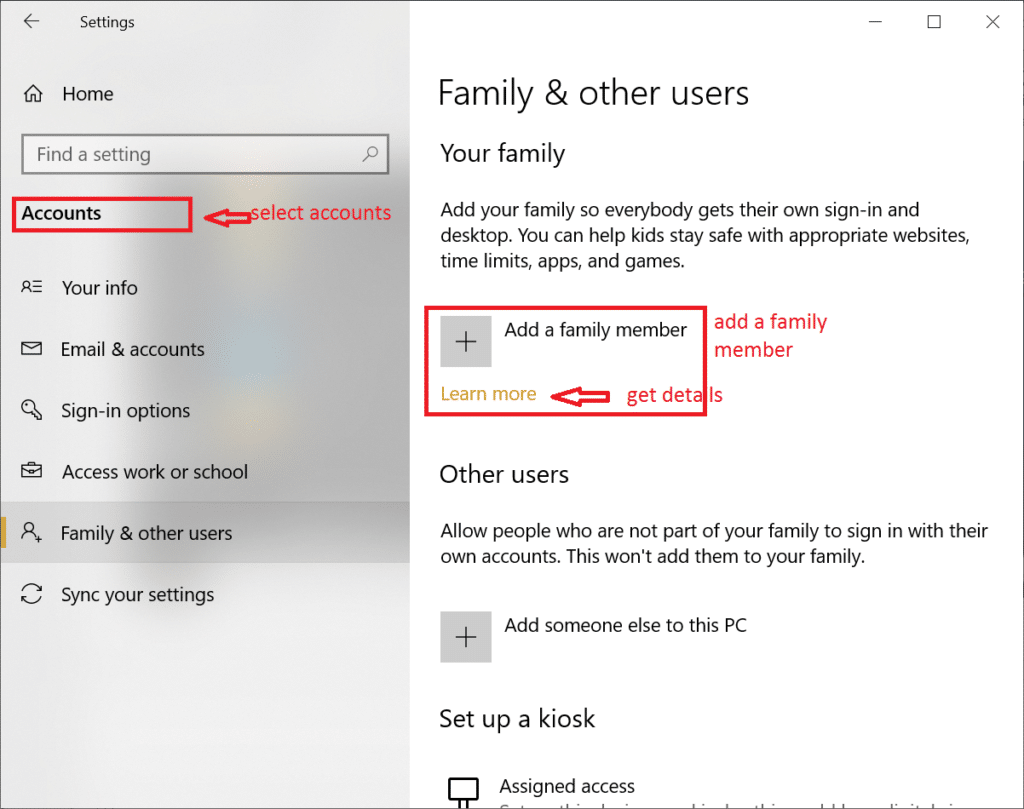Click the Home house icon

33,94
